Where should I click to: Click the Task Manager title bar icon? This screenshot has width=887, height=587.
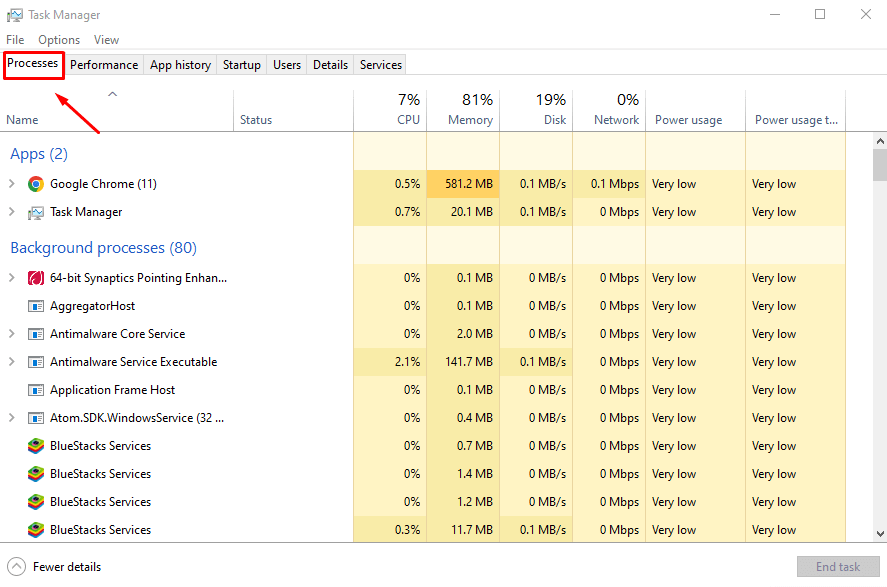(x=14, y=14)
